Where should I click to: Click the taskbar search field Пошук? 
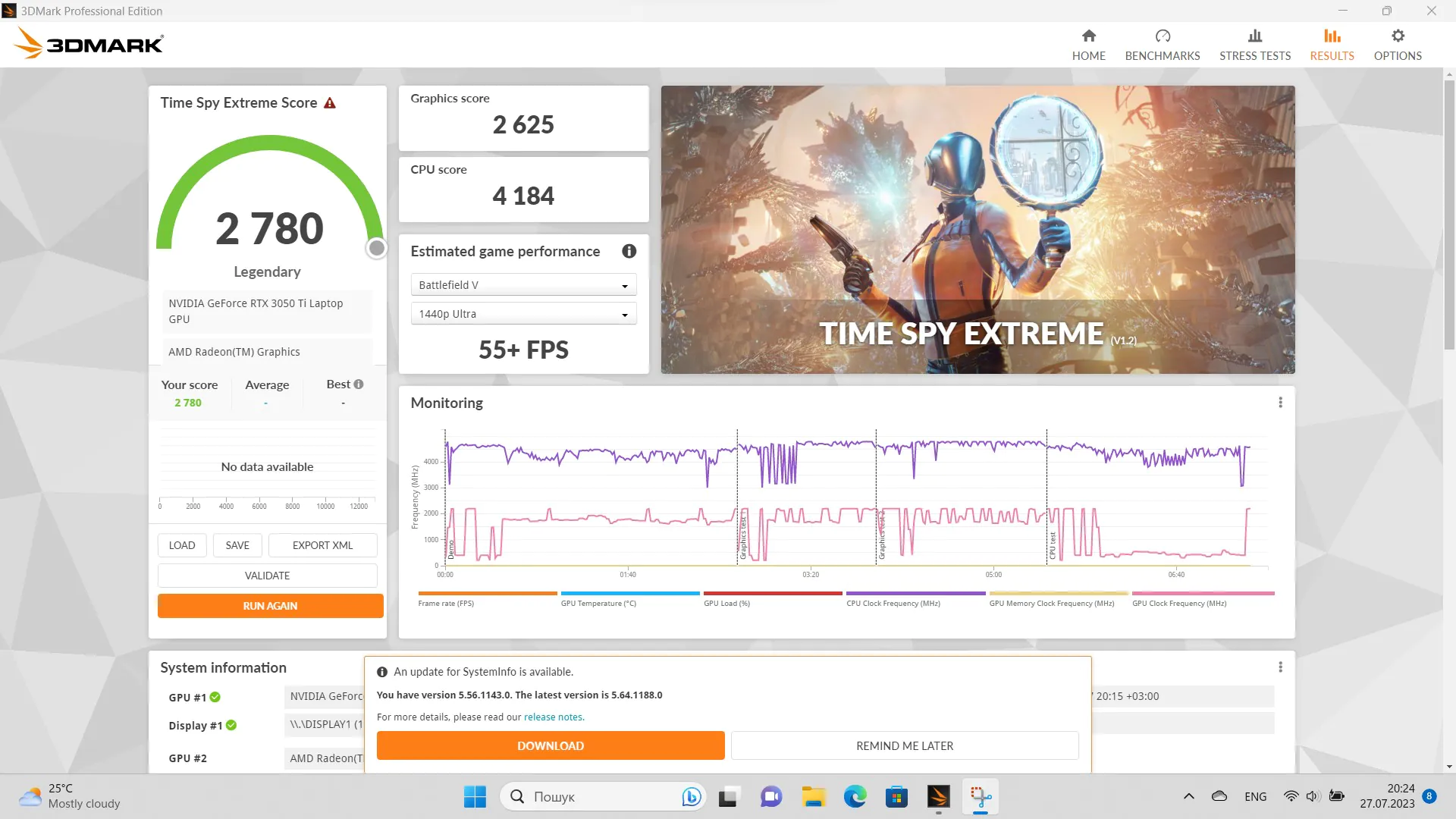pyautogui.click(x=603, y=796)
